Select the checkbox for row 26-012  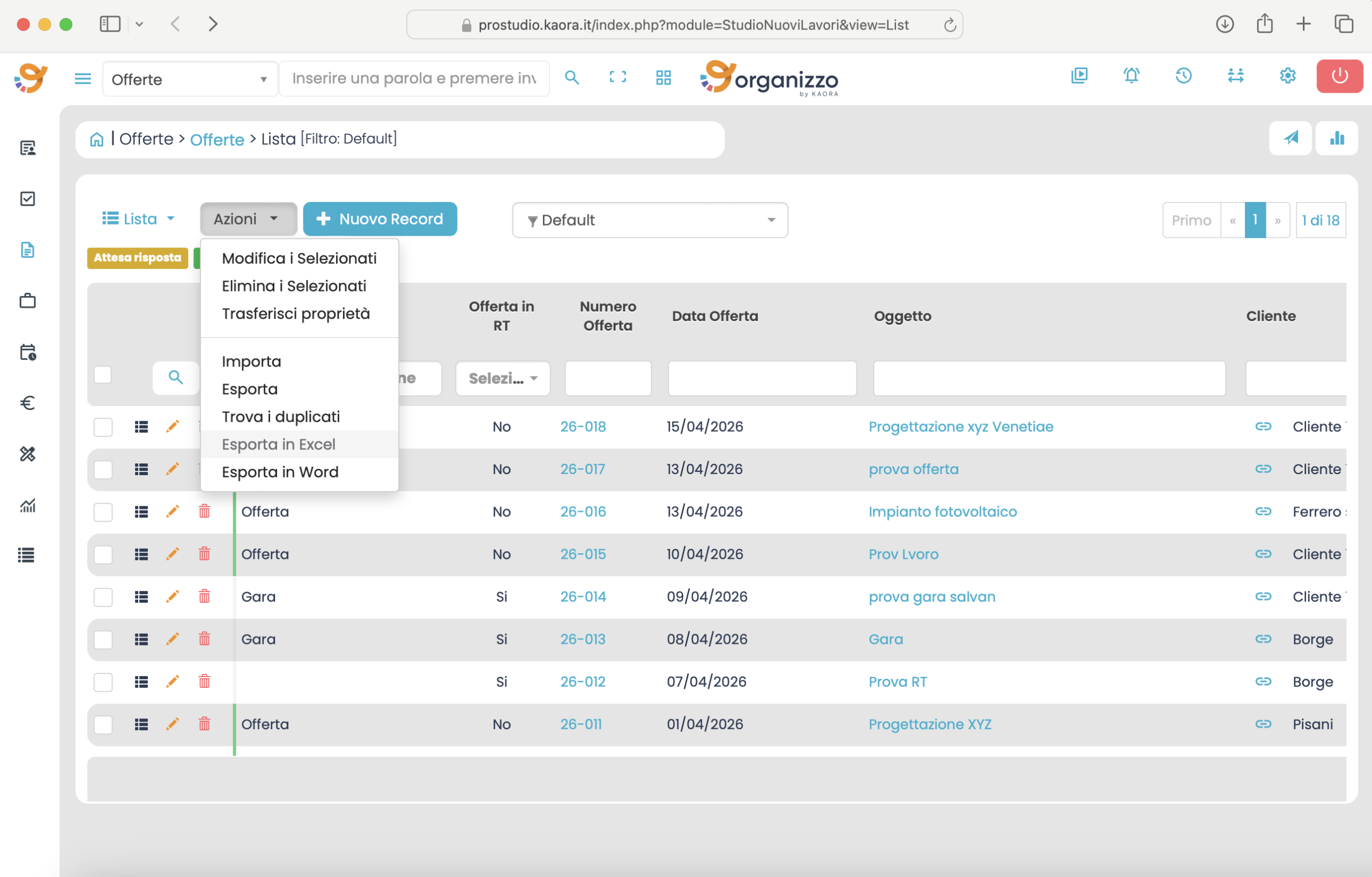103,681
